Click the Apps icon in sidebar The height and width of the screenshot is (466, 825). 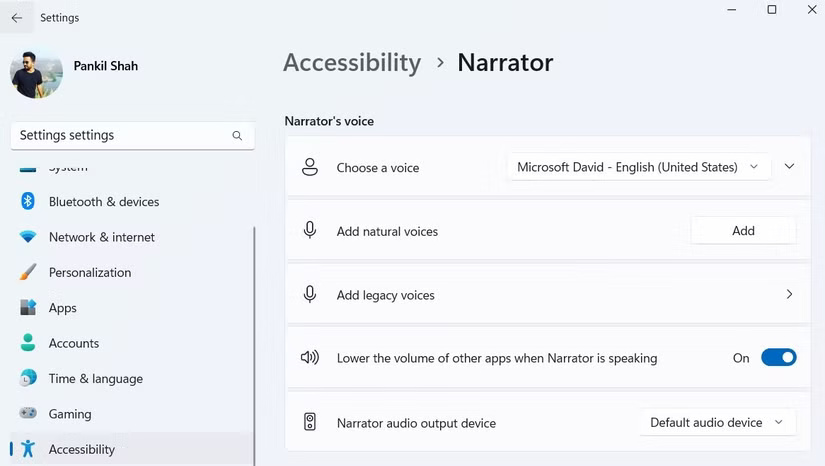pos(28,308)
